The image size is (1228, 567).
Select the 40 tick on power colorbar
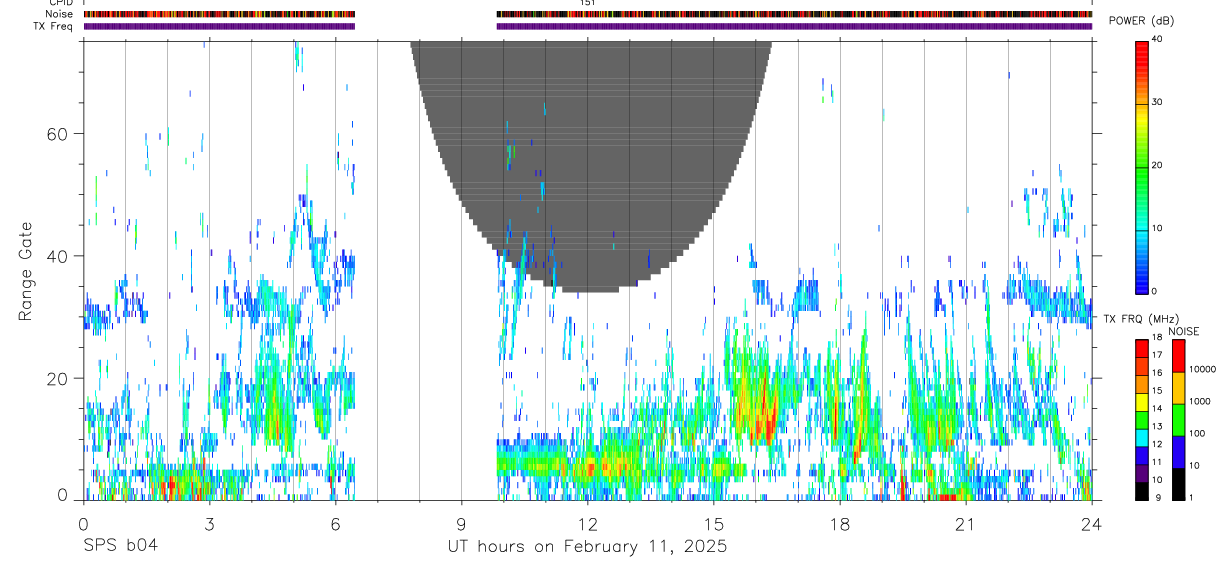click(x=1157, y=39)
